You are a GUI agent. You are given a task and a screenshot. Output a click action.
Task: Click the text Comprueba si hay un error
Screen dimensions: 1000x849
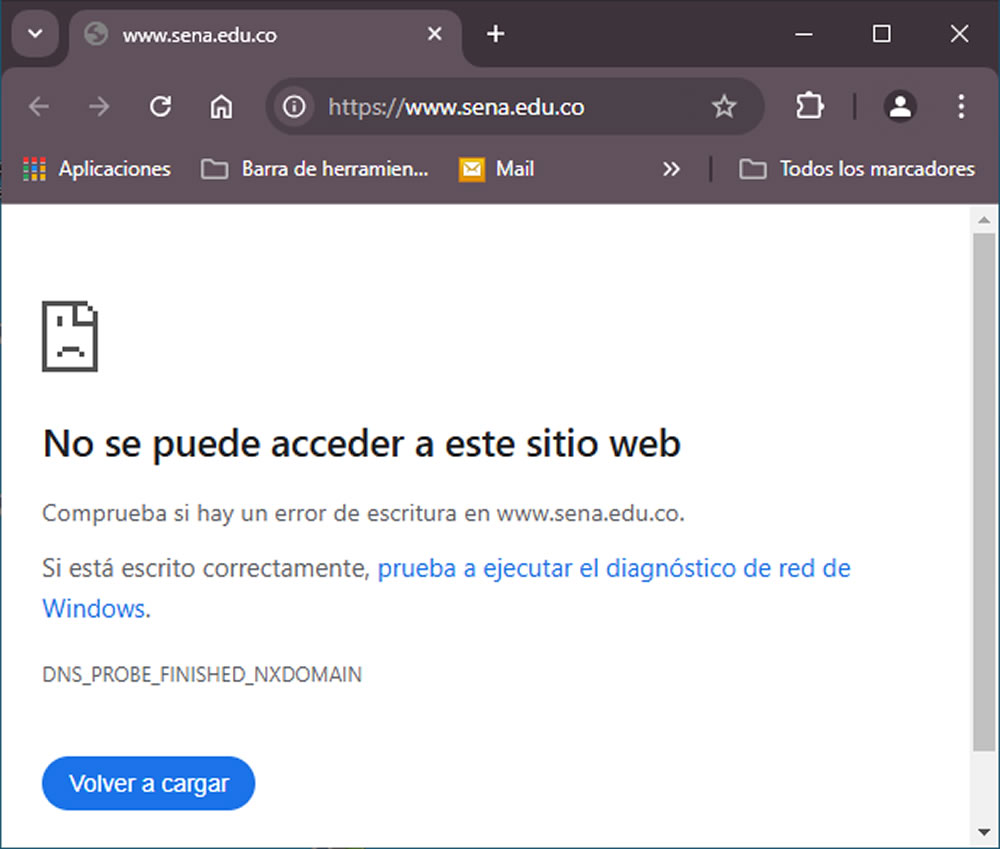(x=364, y=513)
